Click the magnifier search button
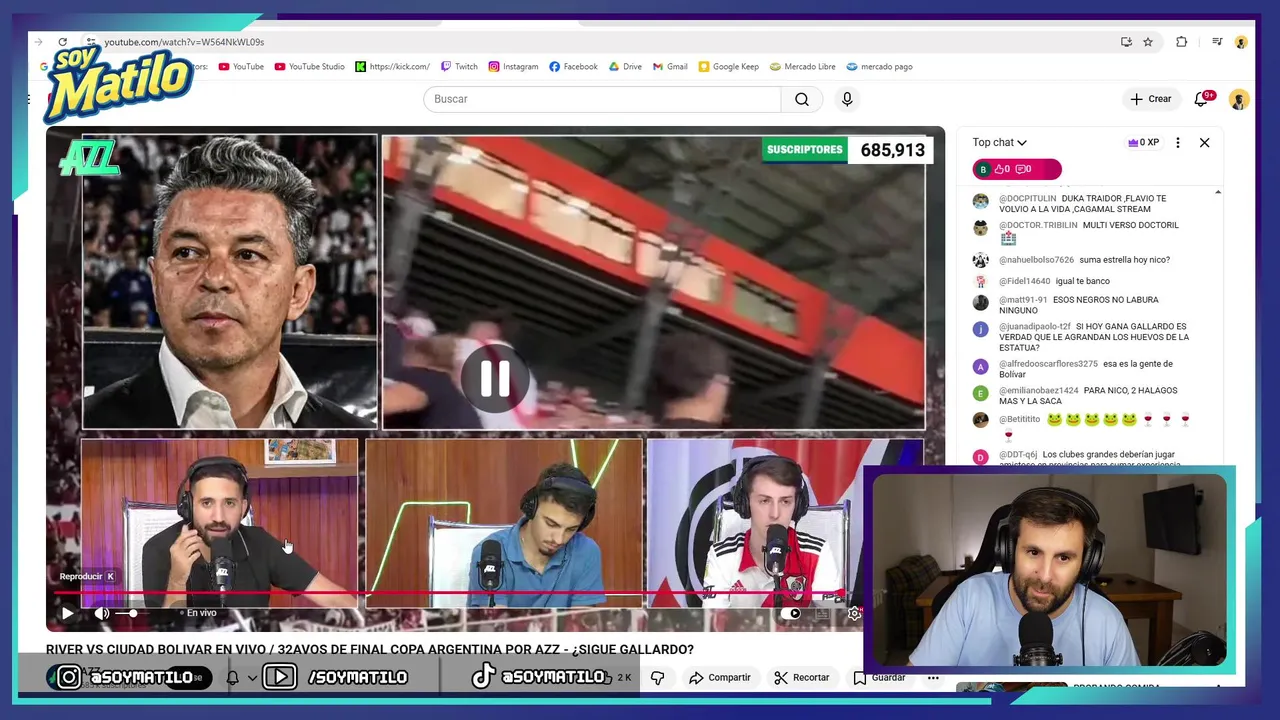Image resolution: width=1280 pixels, height=720 pixels. pyautogui.click(x=802, y=99)
